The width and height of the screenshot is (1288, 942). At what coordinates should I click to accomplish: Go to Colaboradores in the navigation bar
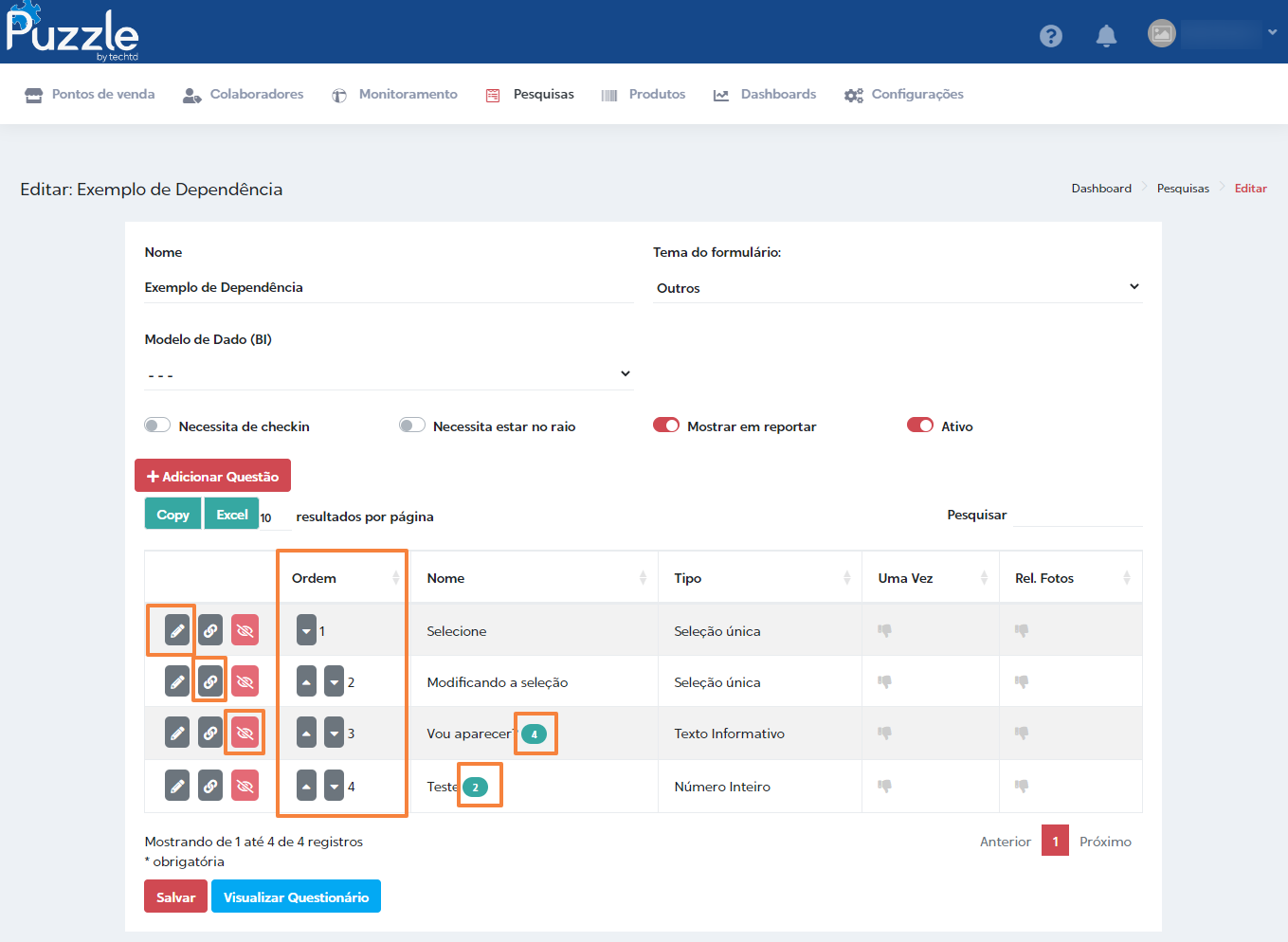pos(244,95)
